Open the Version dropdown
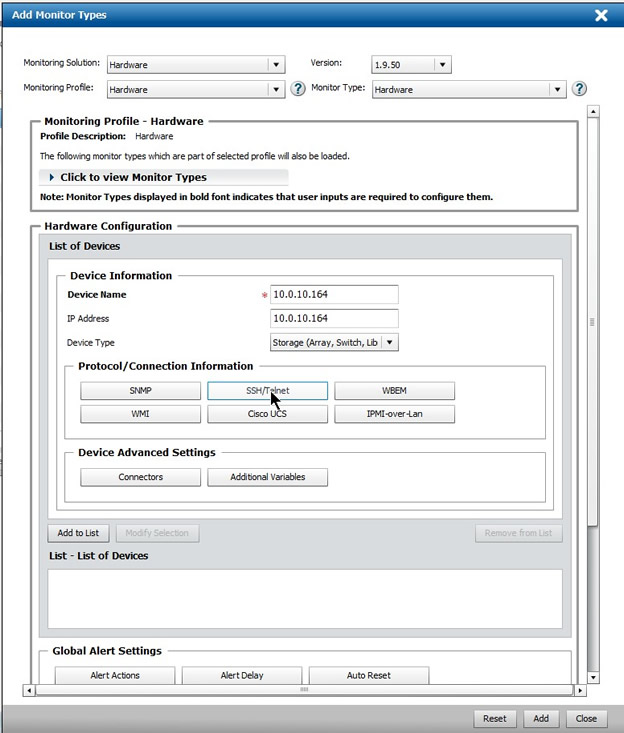 click(x=442, y=65)
